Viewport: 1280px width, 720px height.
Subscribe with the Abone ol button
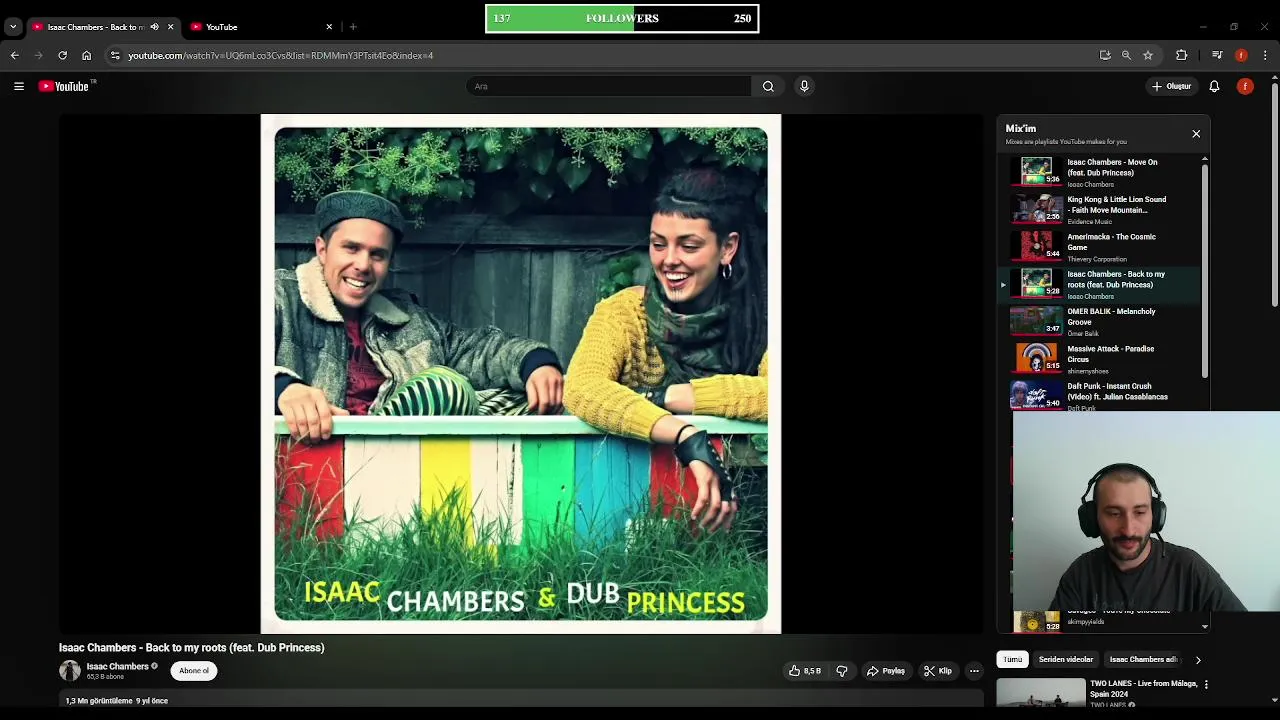pyautogui.click(x=194, y=671)
